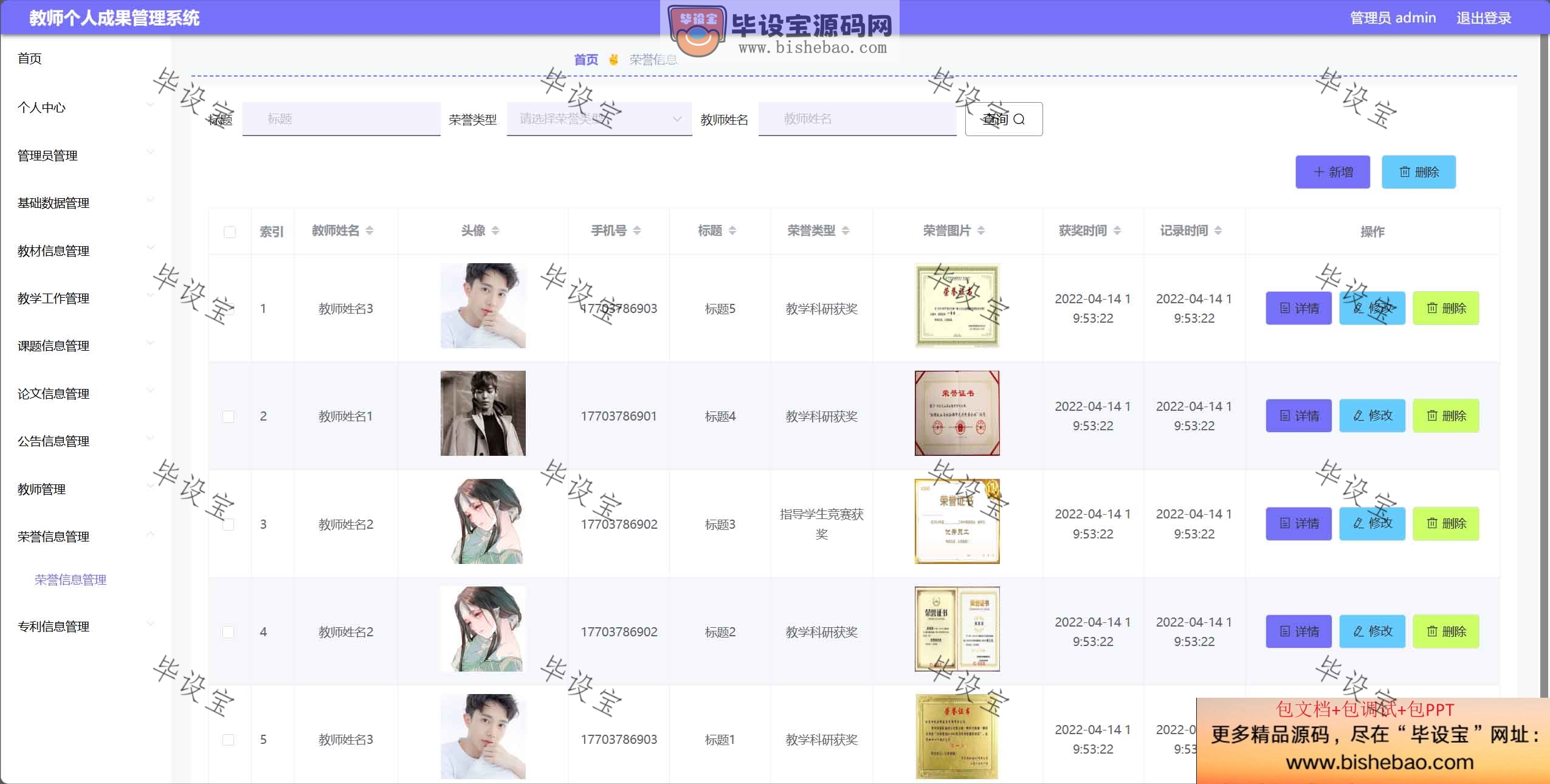The width and height of the screenshot is (1550, 784).
Task: Open 专利信息管理 sidebar menu
Action: [85, 627]
